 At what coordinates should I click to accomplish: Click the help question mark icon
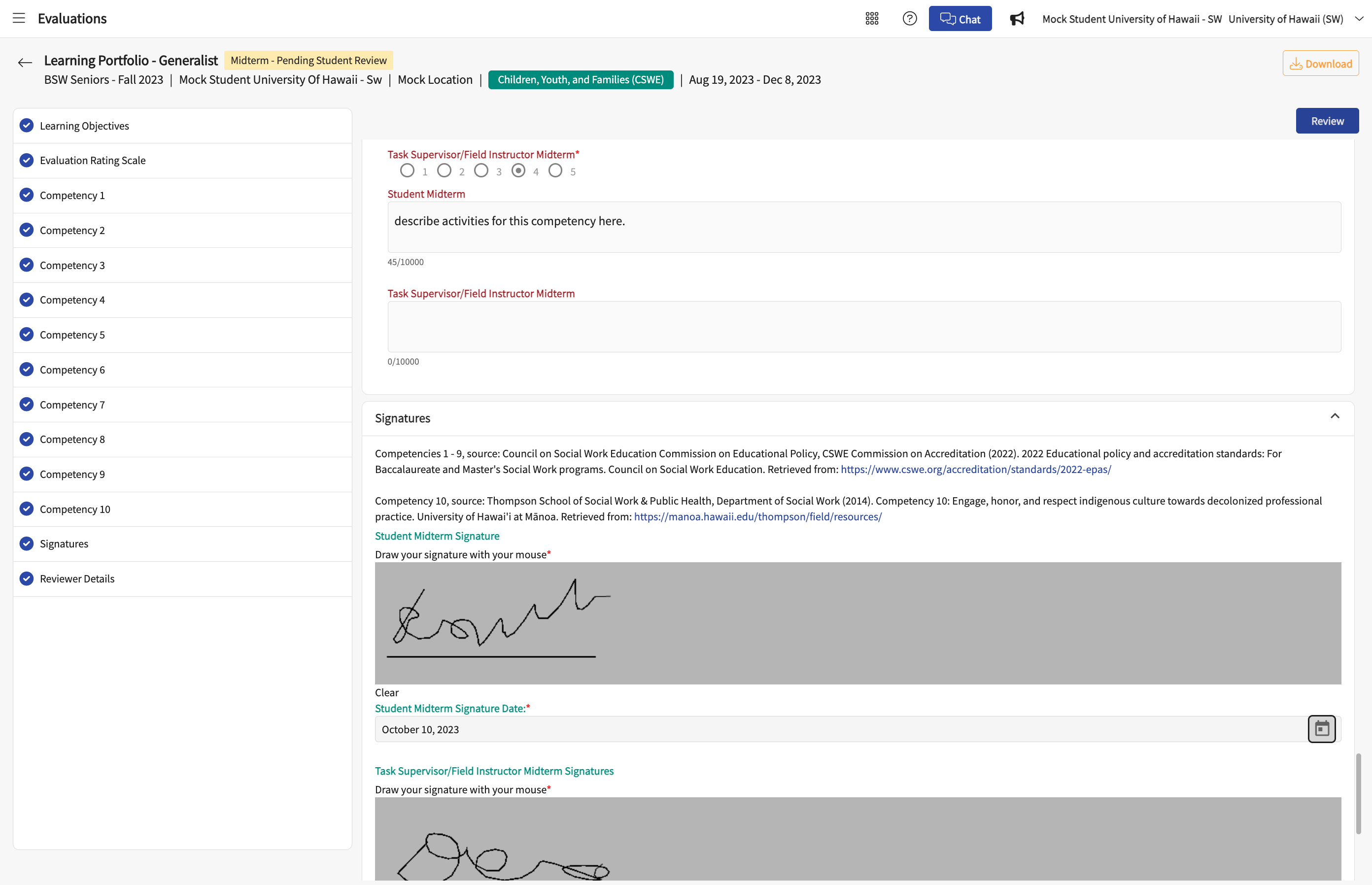point(909,18)
